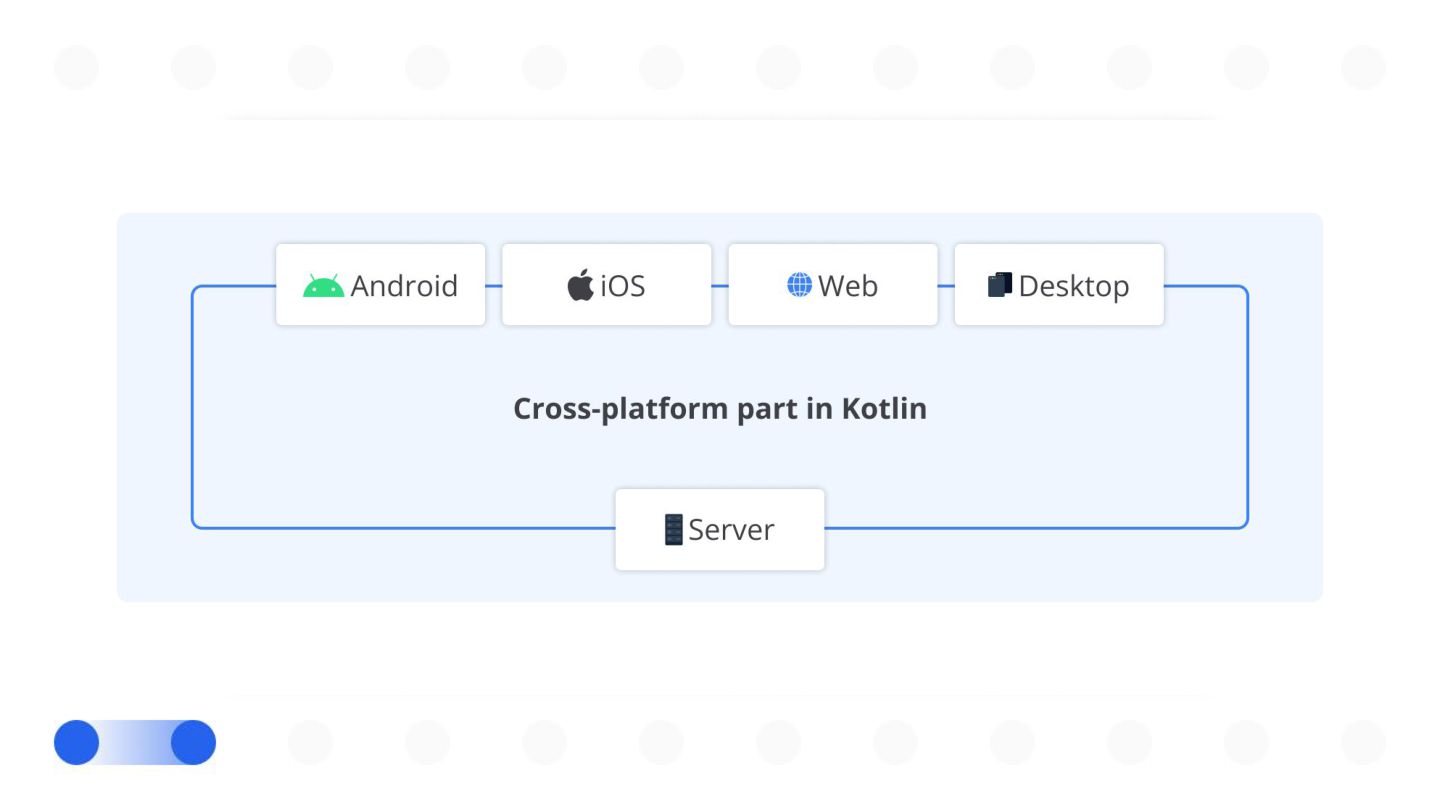The height and width of the screenshot is (810, 1440).
Task: Click the Apple logo icon
Action: (581, 285)
